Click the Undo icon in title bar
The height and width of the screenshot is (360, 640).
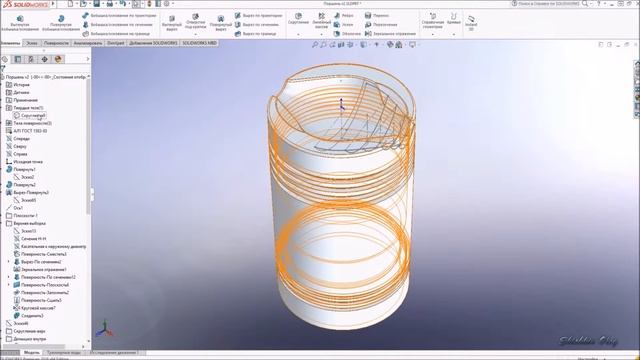[x=122, y=4]
